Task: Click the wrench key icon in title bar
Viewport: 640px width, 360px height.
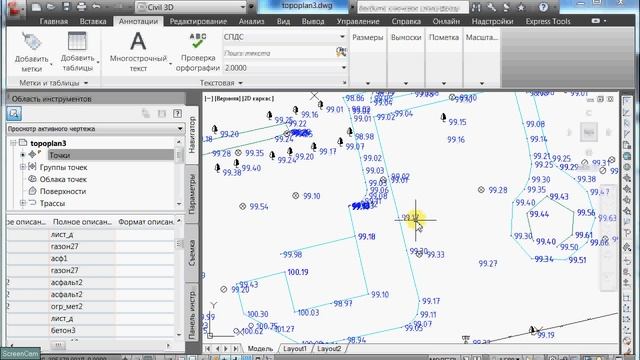Action: 491,7
